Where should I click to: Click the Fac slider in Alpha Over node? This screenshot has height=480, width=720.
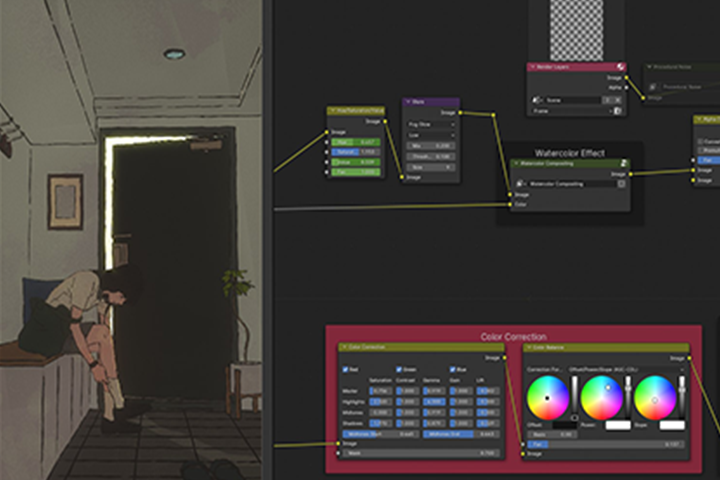click(x=709, y=160)
